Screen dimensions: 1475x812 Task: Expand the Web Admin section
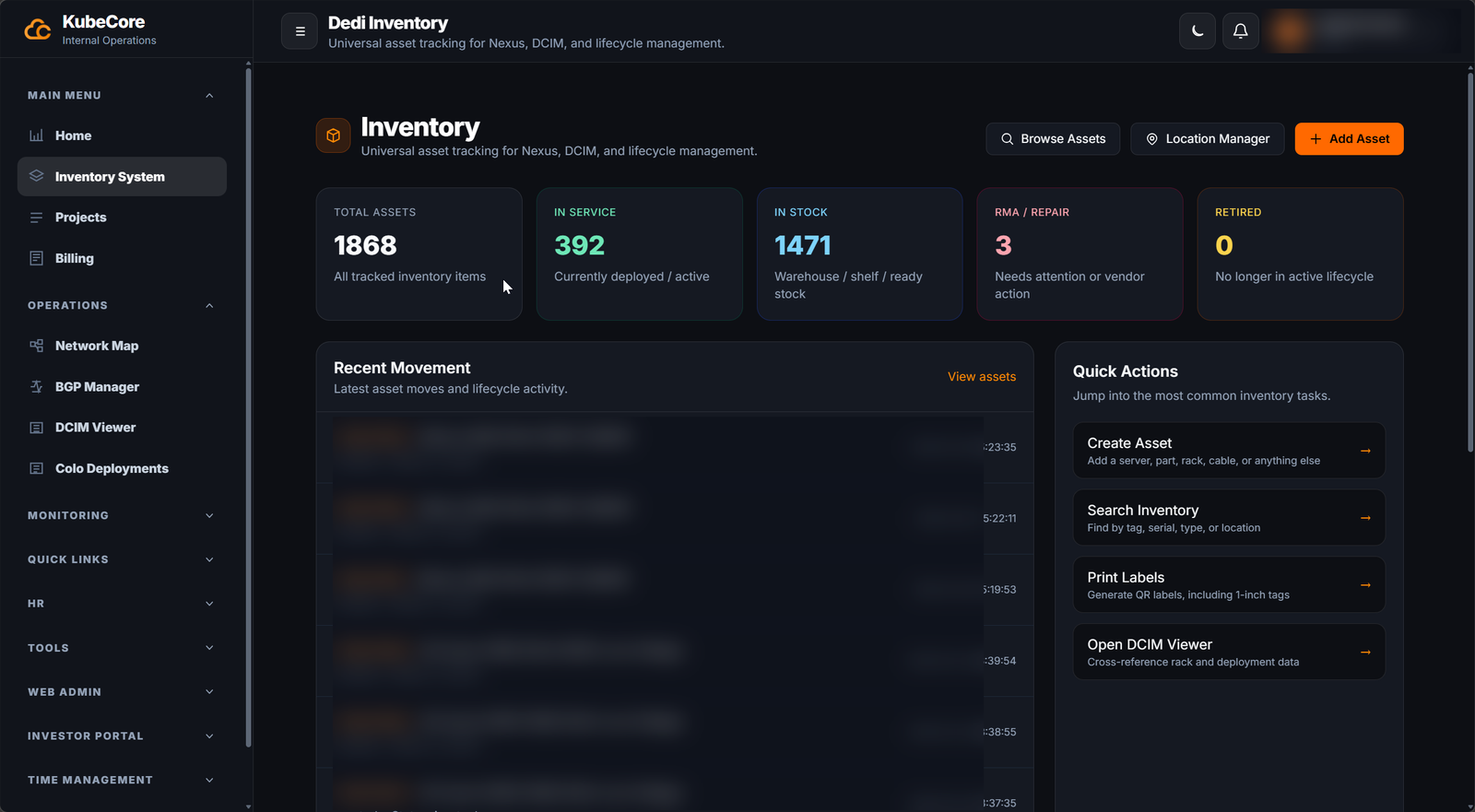click(x=121, y=692)
